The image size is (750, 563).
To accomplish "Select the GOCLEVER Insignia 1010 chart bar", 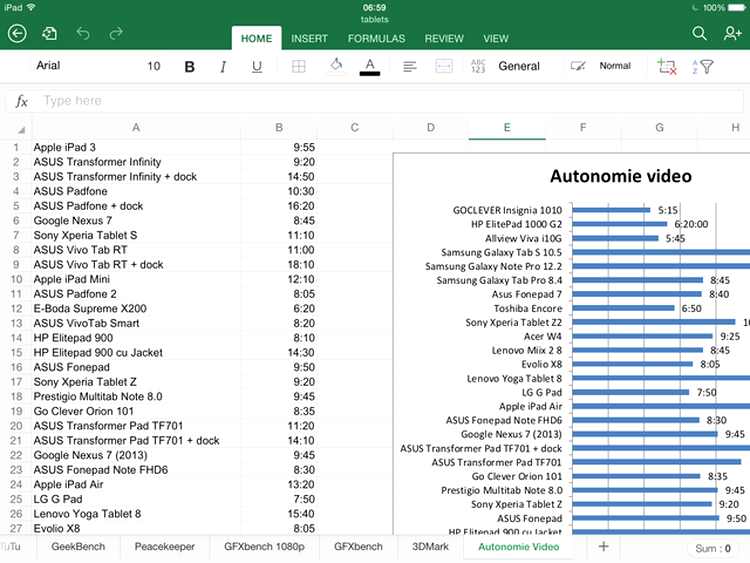I will [x=611, y=210].
